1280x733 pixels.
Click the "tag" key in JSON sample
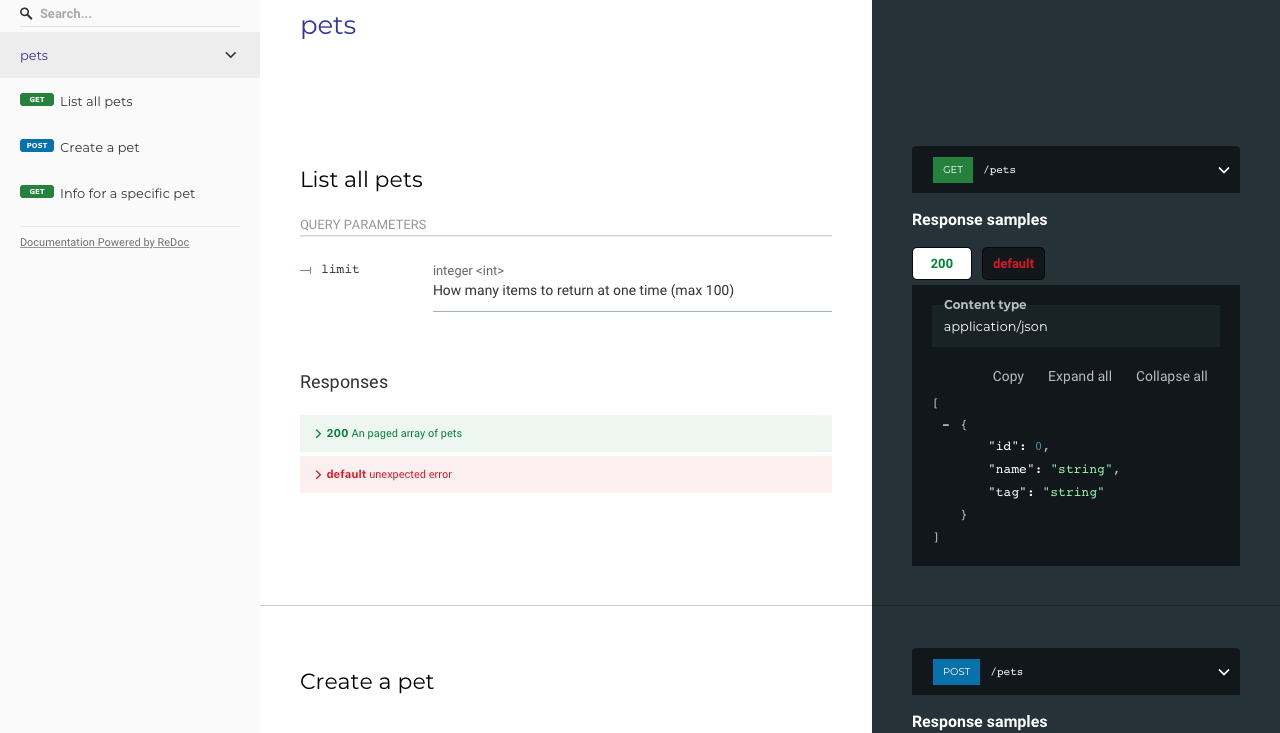point(1008,492)
